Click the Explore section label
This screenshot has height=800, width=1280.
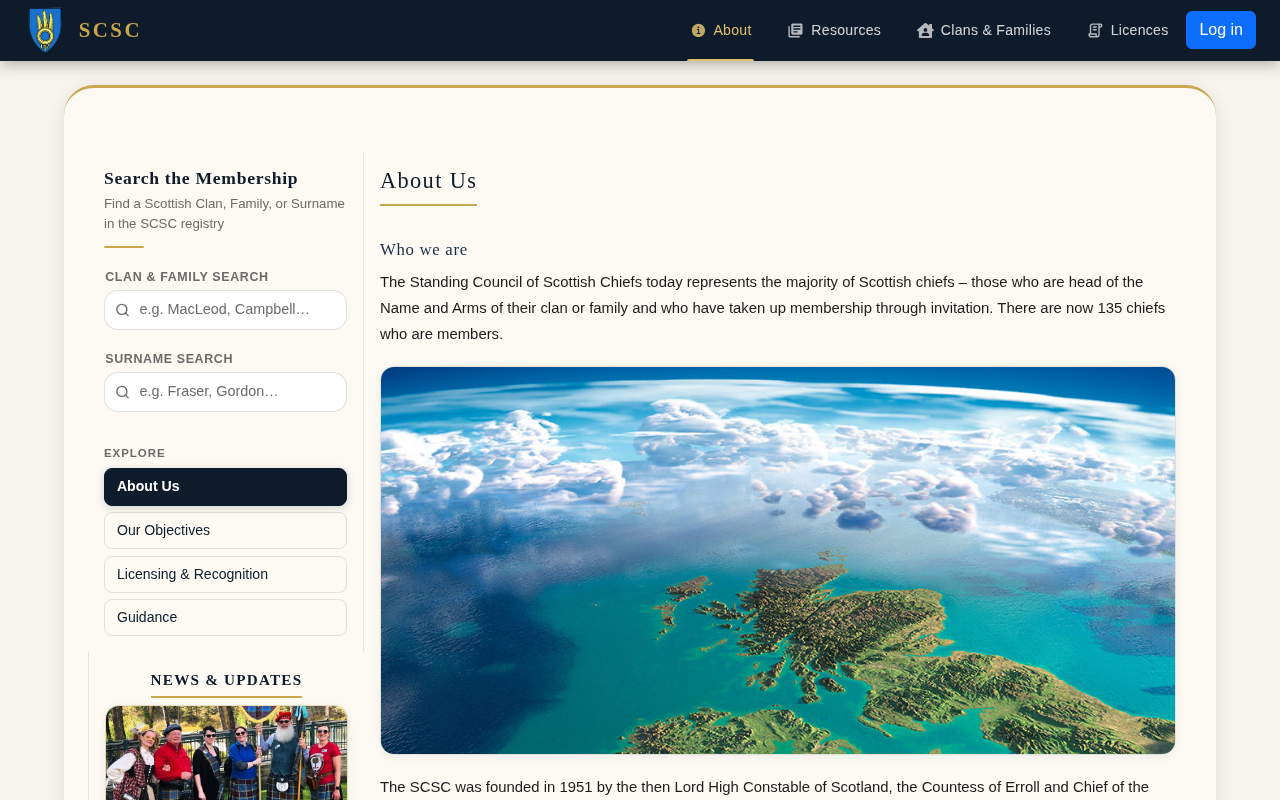(135, 453)
